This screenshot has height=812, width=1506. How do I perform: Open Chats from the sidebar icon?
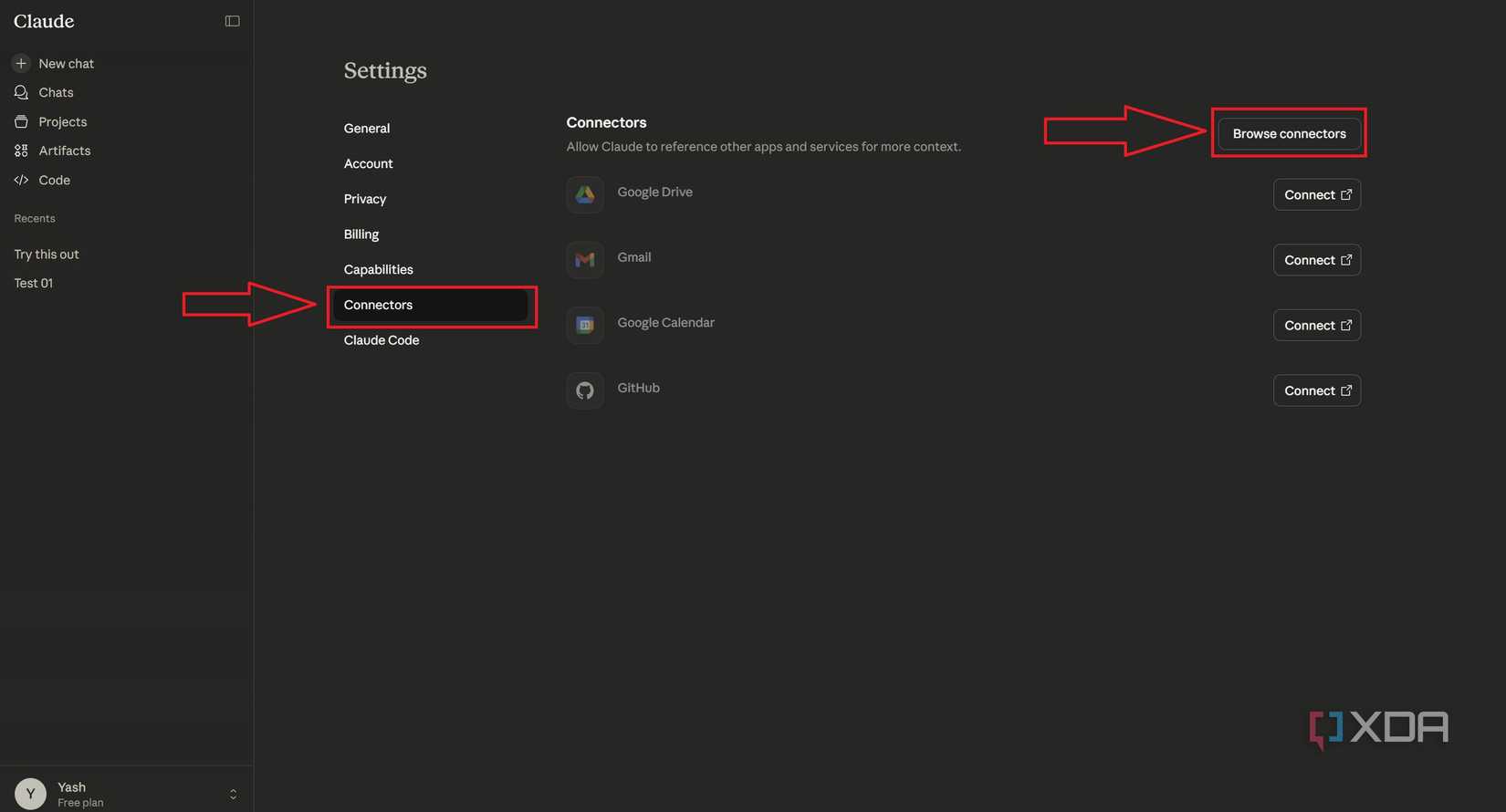point(21,92)
